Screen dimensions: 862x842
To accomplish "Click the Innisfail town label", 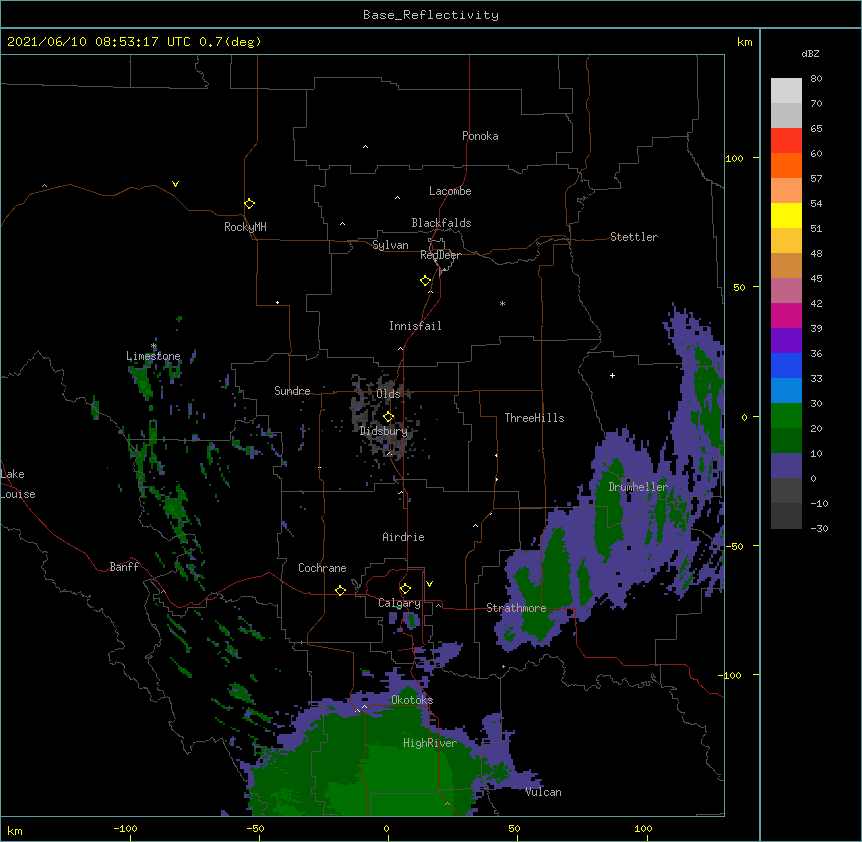I will click(x=415, y=326).
